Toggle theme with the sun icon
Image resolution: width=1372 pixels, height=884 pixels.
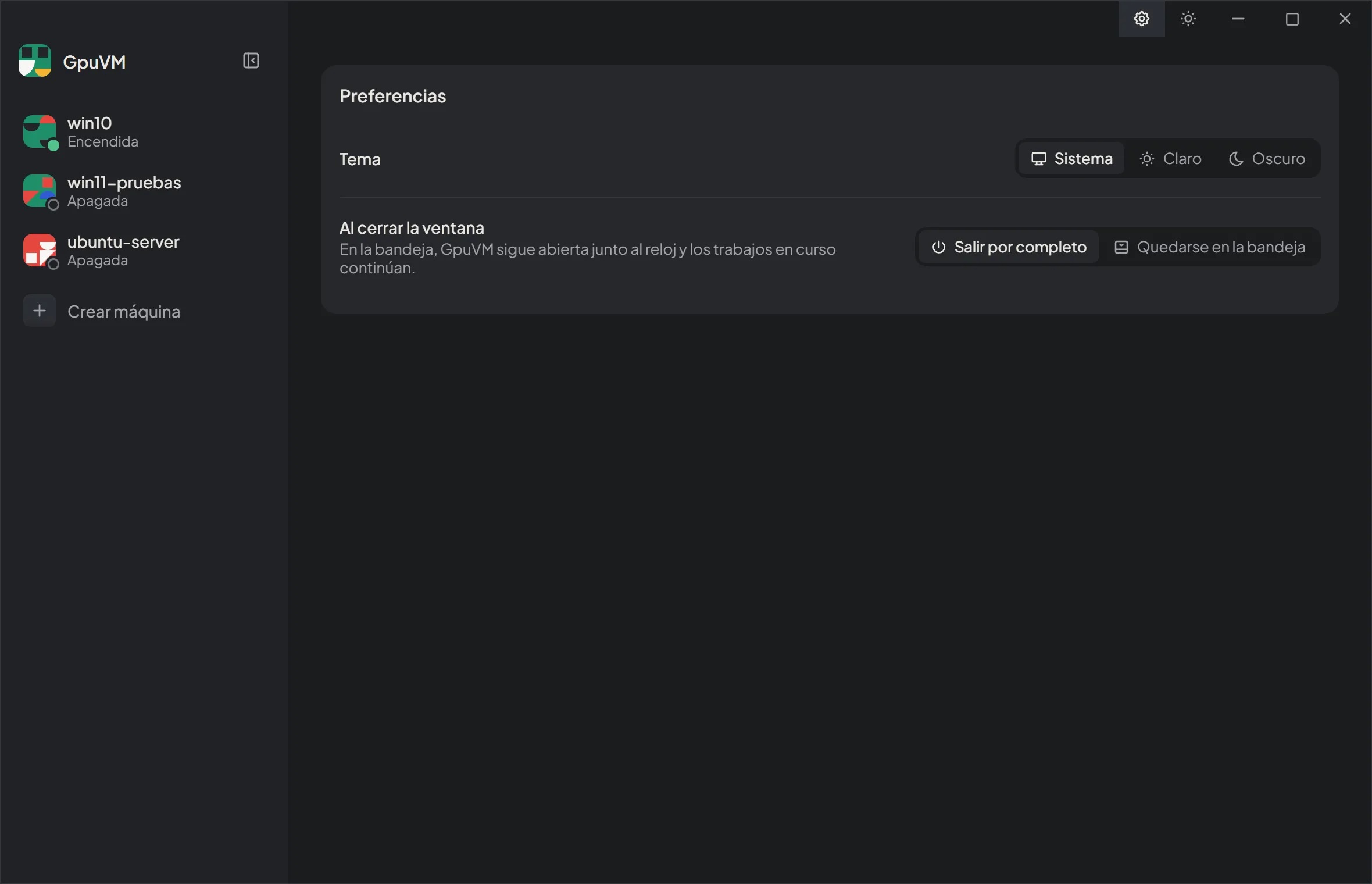(1188, 19)
